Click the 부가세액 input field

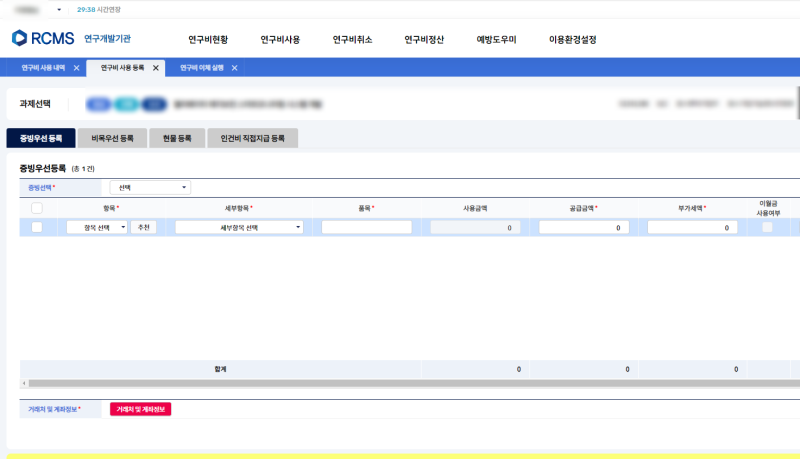(692, 227)
